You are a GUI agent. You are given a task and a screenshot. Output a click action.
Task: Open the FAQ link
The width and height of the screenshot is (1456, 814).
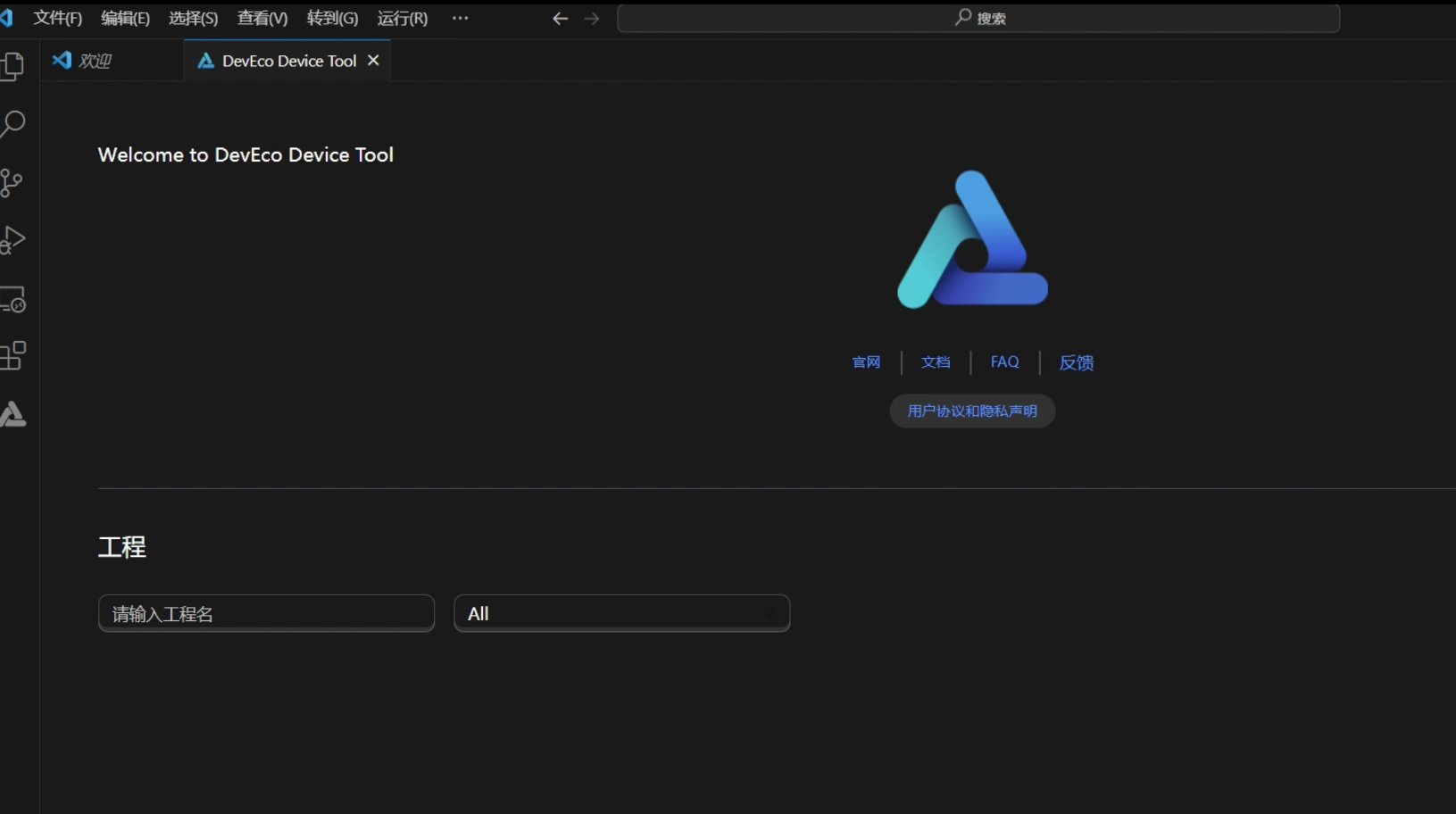(1004, 362)
